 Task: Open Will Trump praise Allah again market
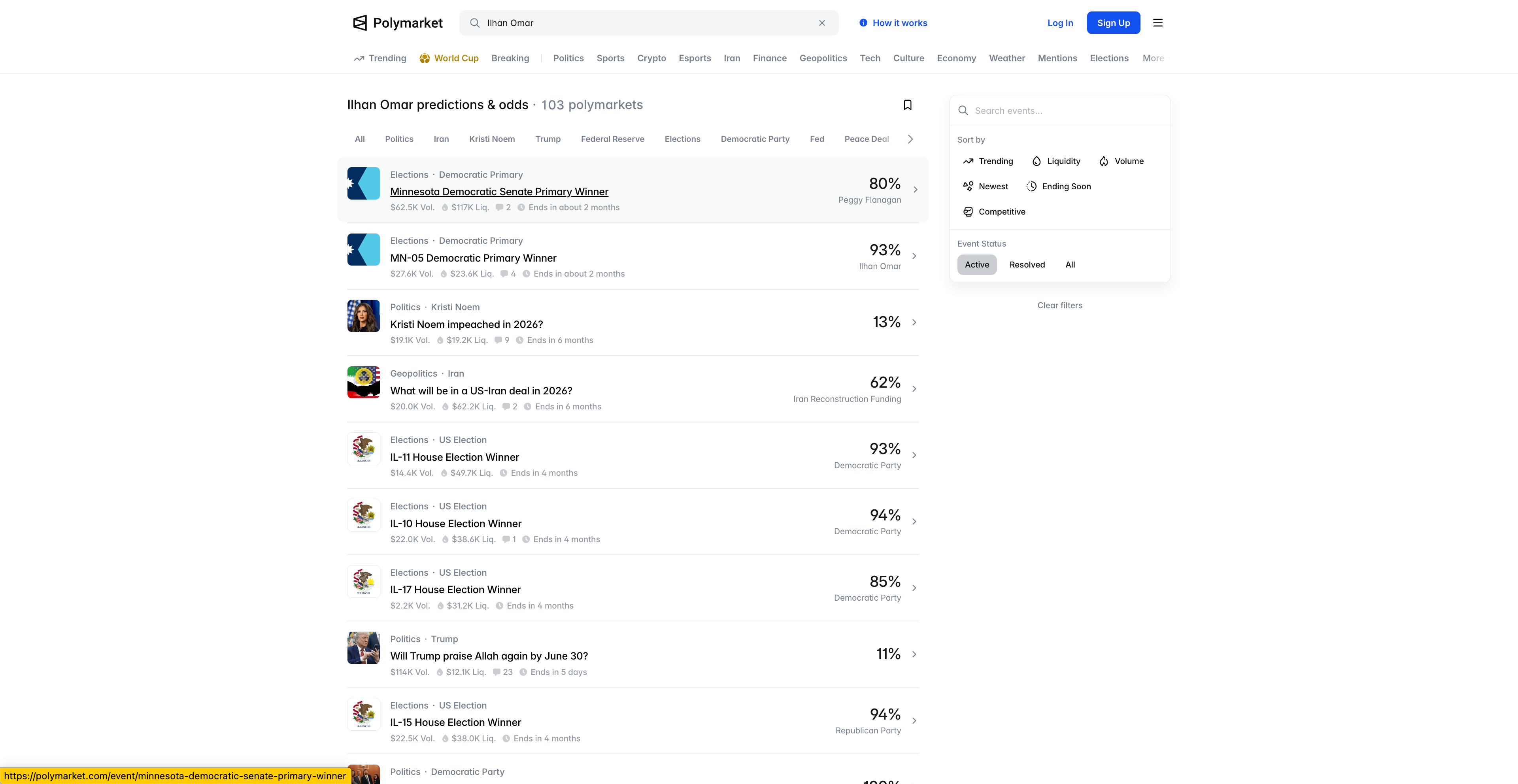coord(489,656)
